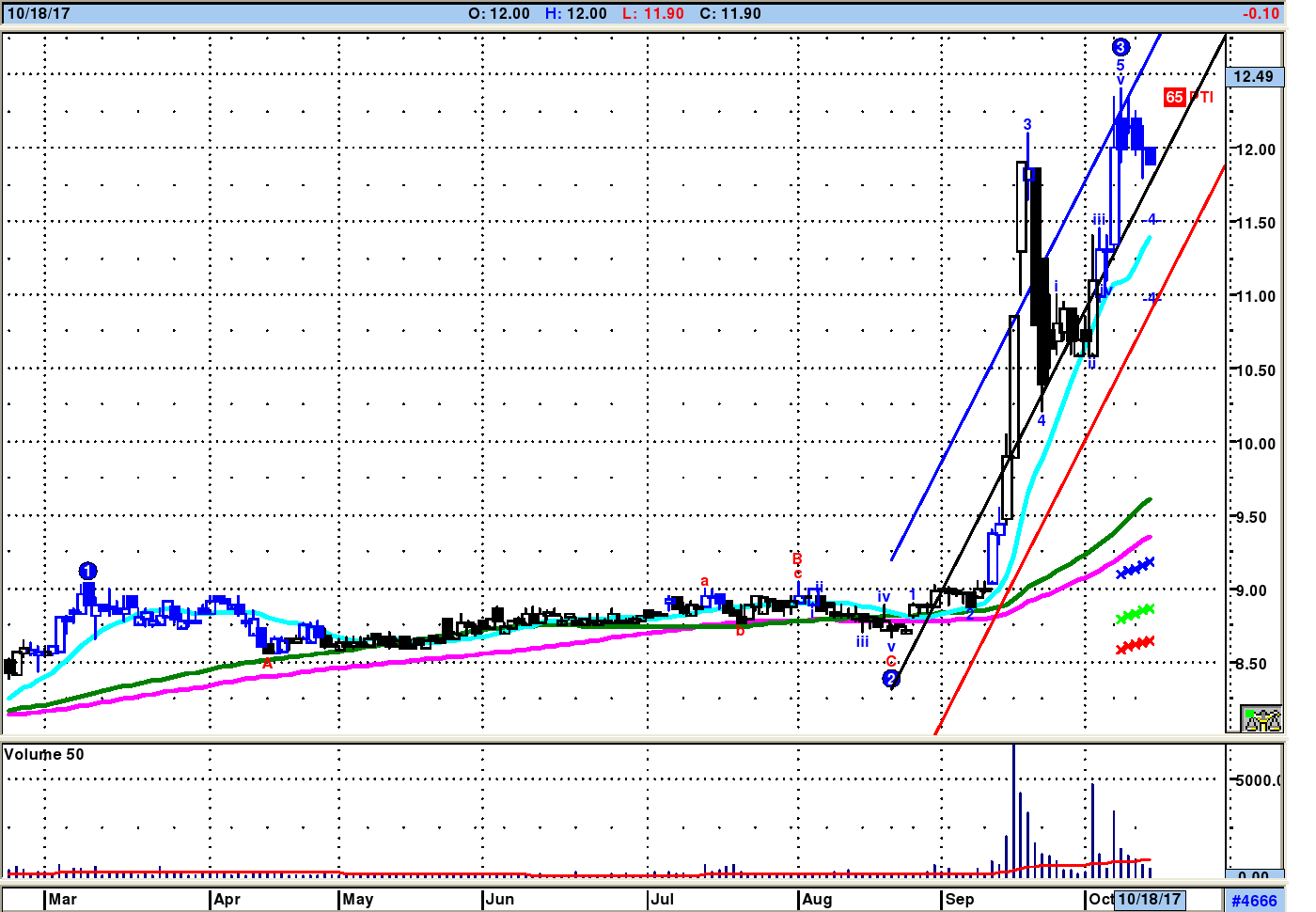The image size is (1316, 912).
Task: Click the #4666 symbol box
Action: click(1254, 901)
